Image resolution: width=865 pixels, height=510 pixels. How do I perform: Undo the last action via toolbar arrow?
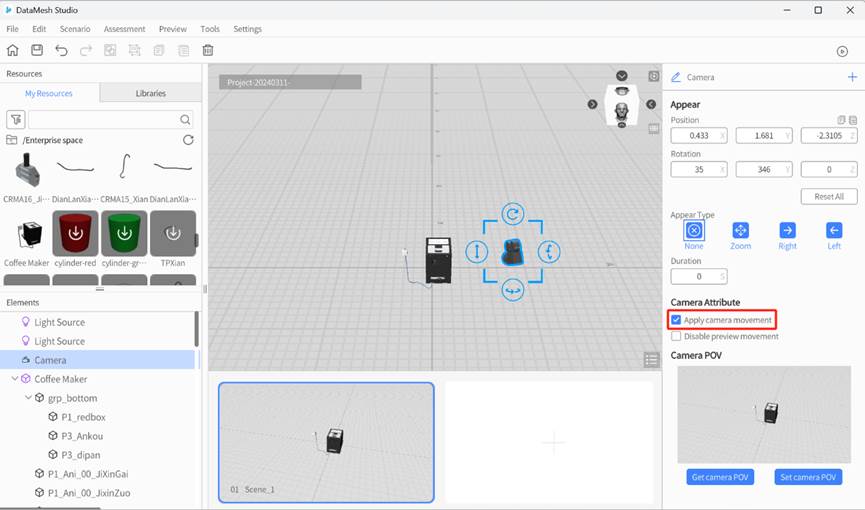[62, 50]
